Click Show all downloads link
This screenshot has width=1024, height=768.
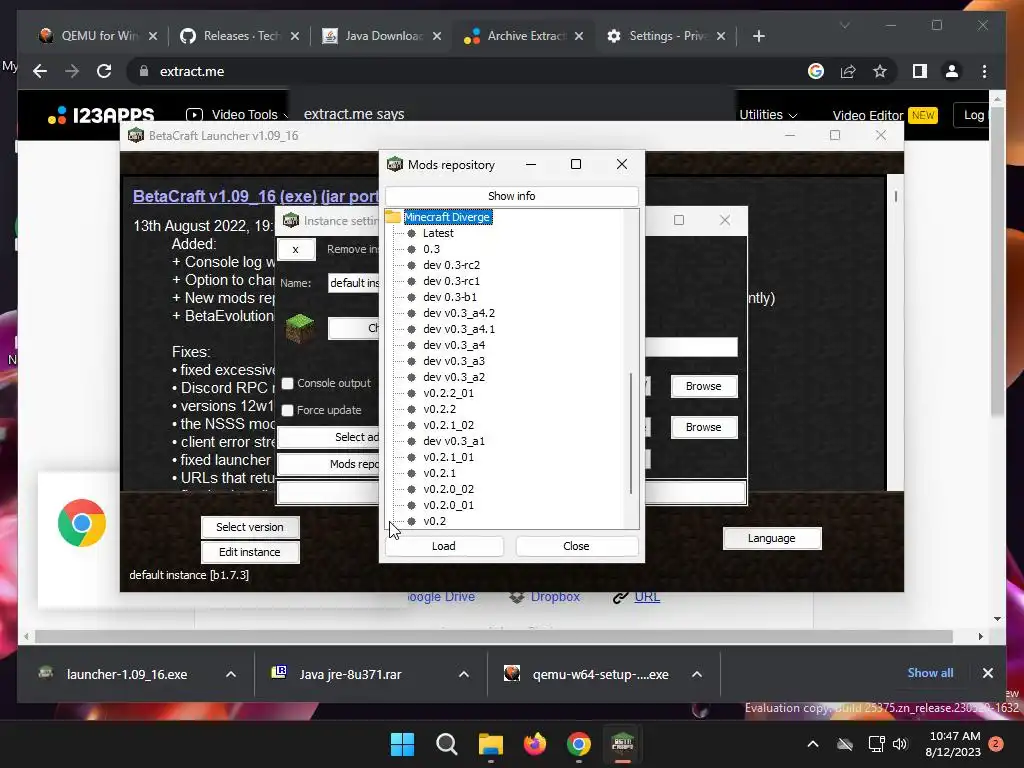(x=930, y=673)
